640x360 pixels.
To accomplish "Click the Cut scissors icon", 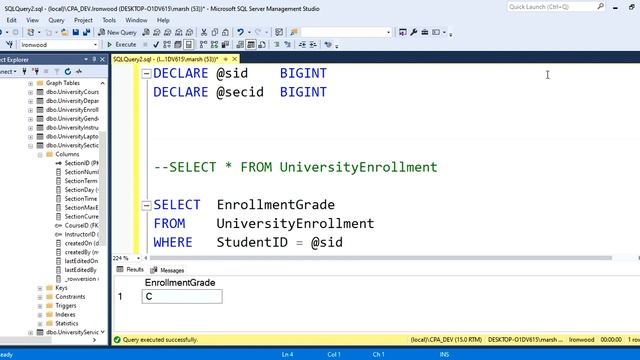I will click(x=204, y=32).
